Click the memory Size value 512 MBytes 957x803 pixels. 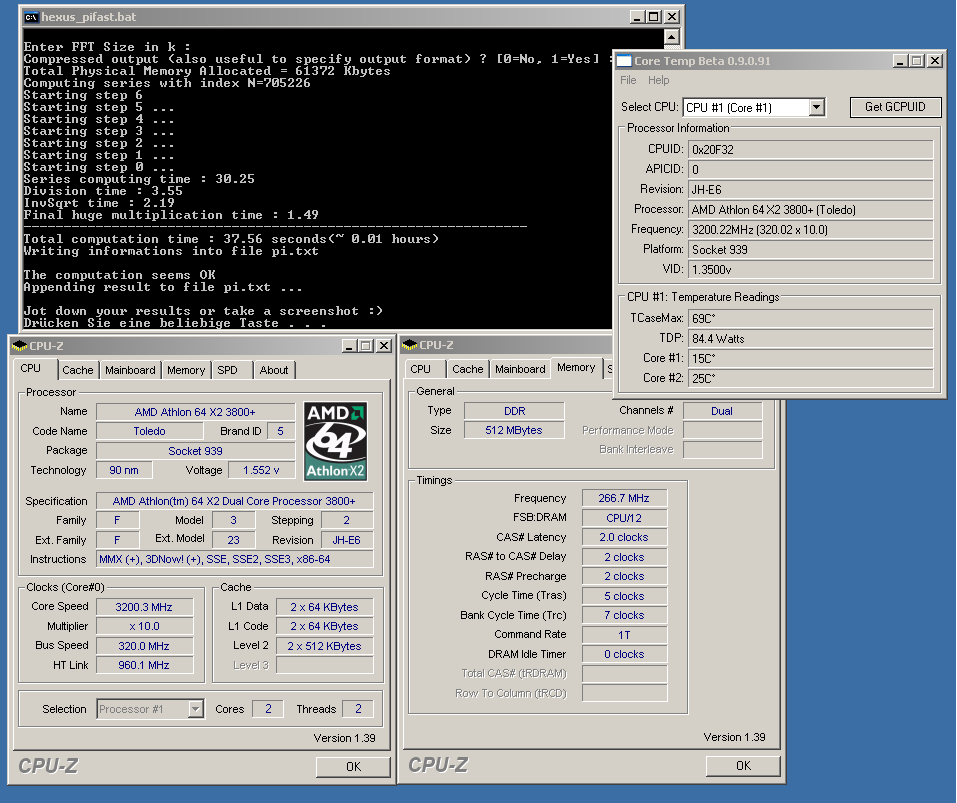[515, 430]
